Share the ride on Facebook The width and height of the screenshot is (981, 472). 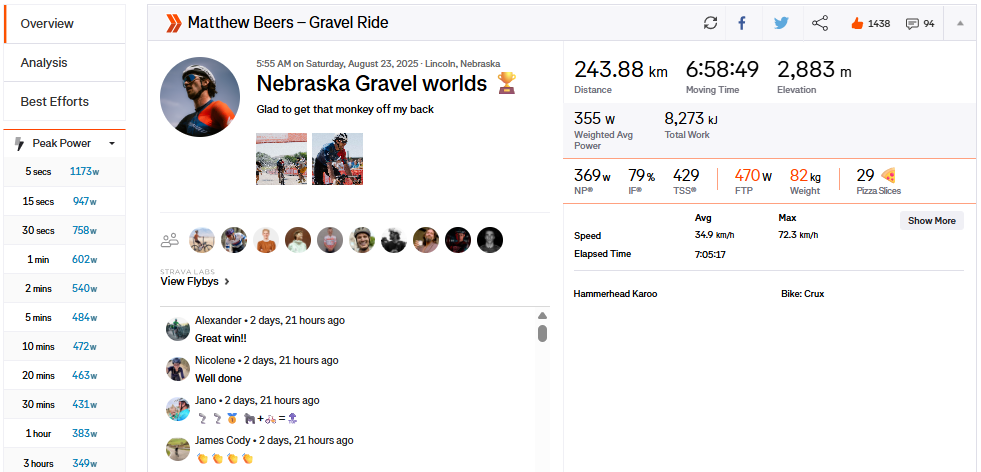742,23
